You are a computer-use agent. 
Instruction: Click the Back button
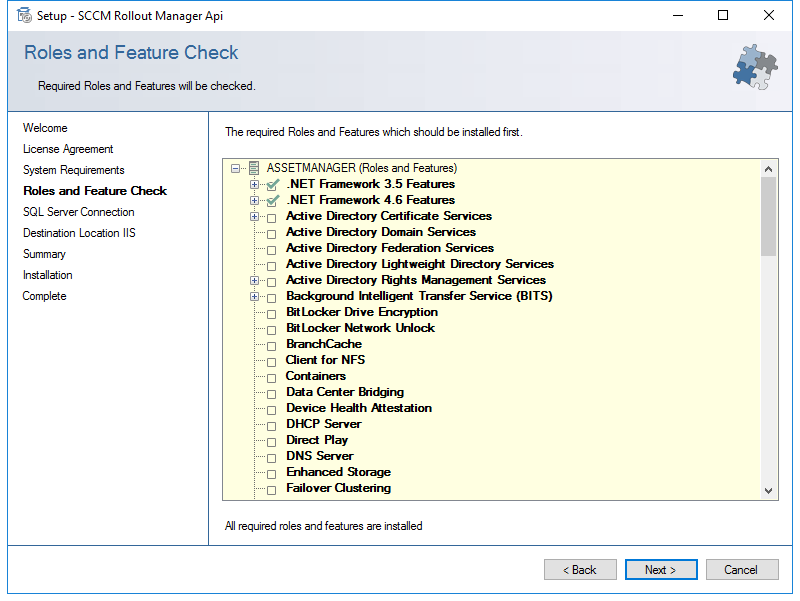(580, 569)
